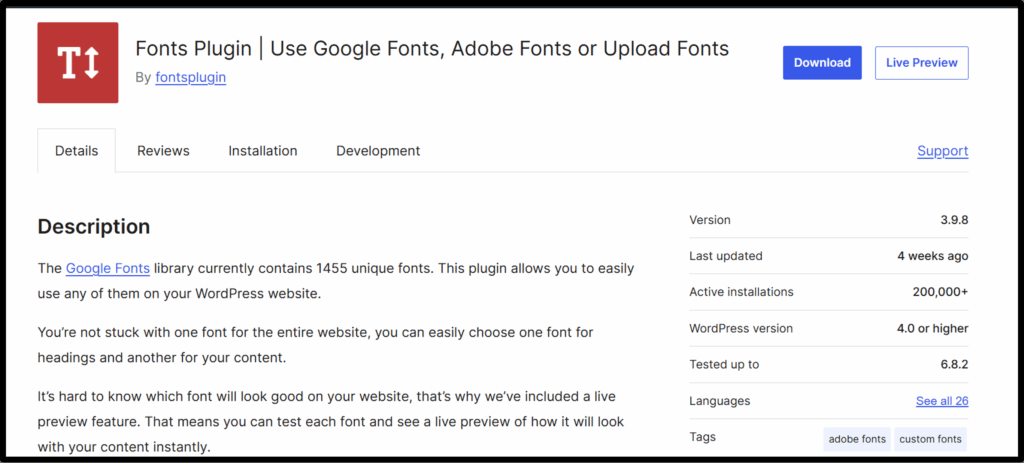Click the plugin title heading text

click(x=432, y=48)
